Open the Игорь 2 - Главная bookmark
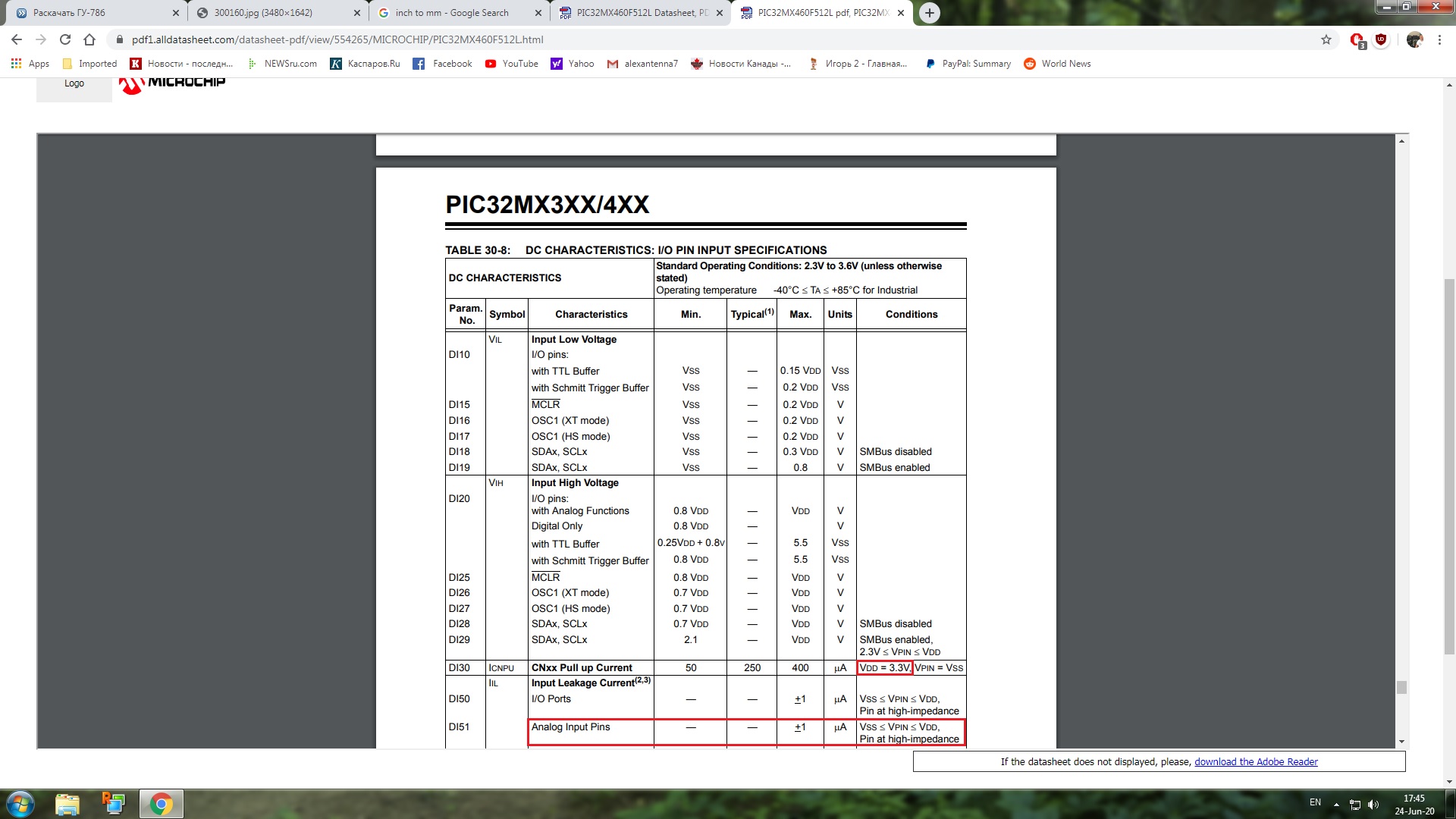Image resolution: width=1456 pixels, height=819 pixels. coord(858,64)
